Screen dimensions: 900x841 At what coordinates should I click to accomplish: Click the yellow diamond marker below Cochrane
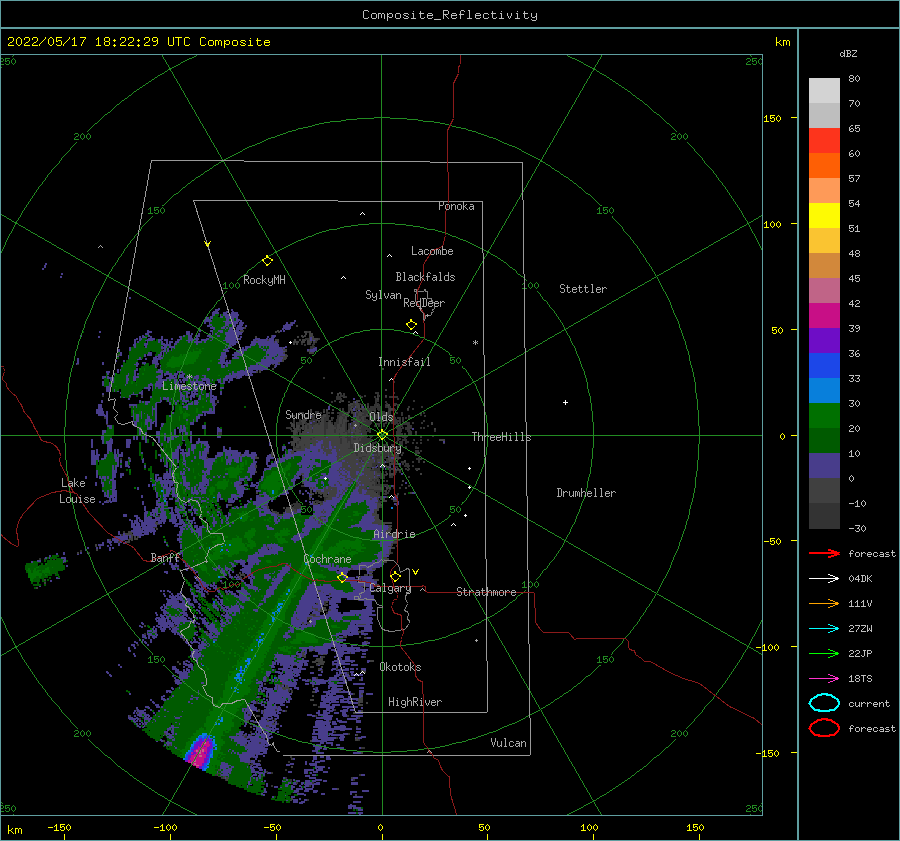tap(343, 578)
